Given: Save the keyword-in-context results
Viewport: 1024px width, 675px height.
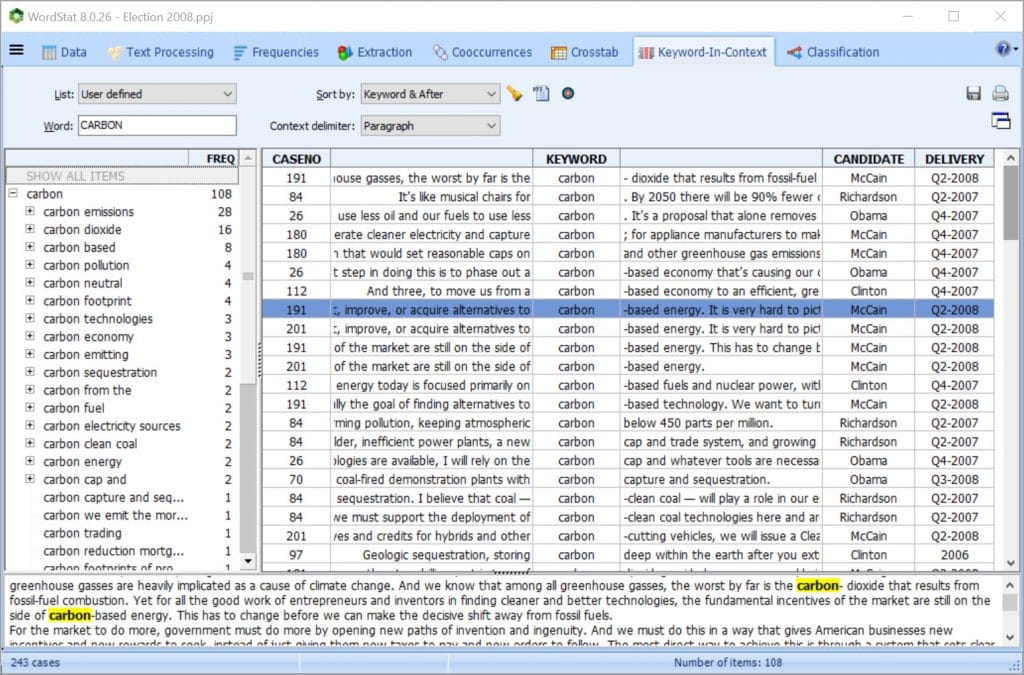Looking at the screenshot, I should click(973, 92).
